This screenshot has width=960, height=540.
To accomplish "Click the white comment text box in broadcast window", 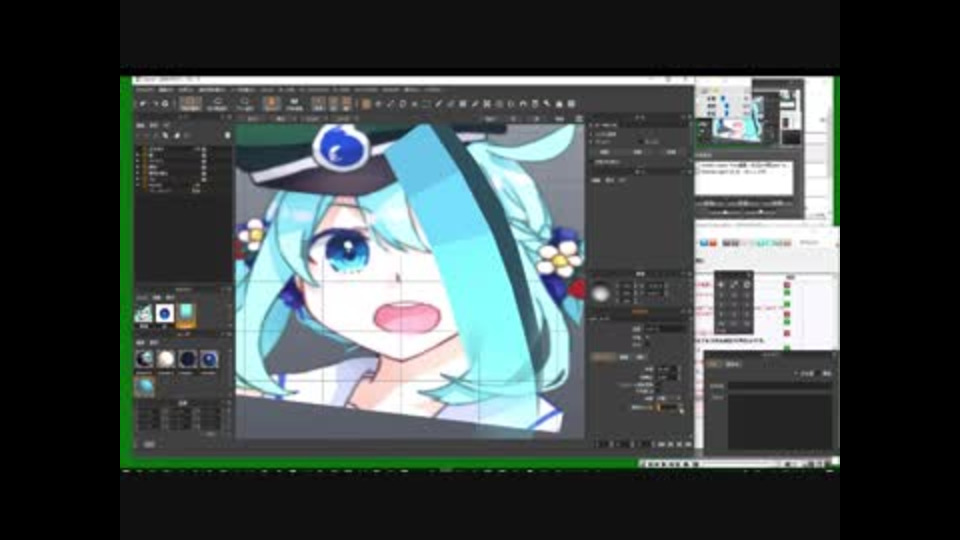I will pos(744,178).
